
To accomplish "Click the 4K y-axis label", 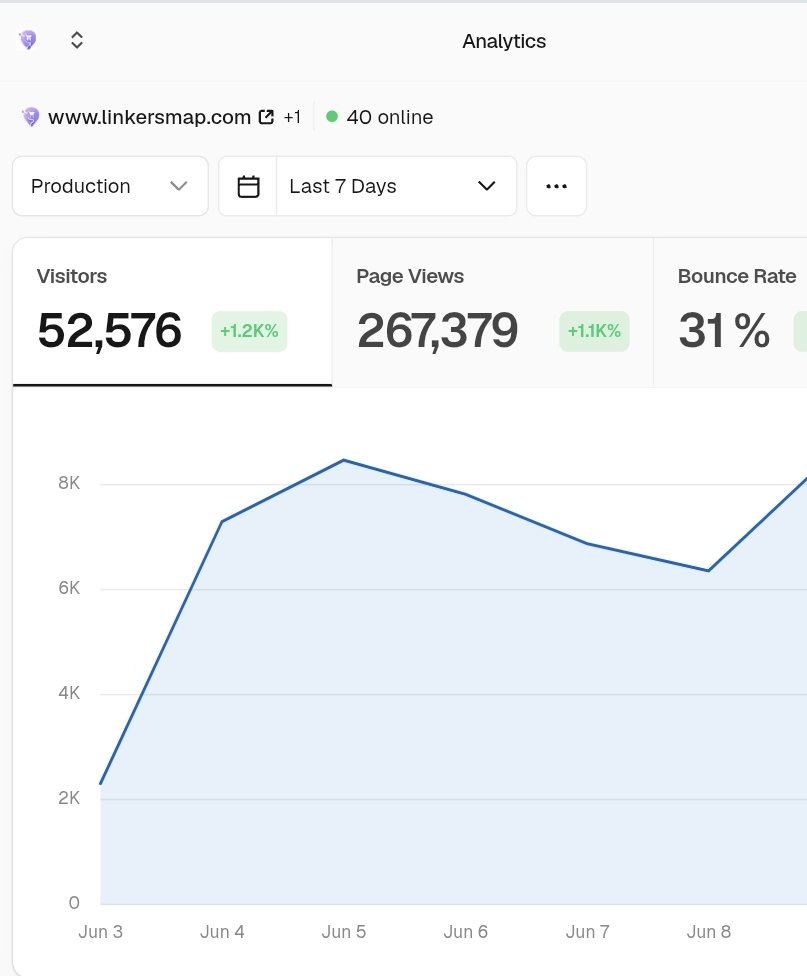I will (69, 693).
